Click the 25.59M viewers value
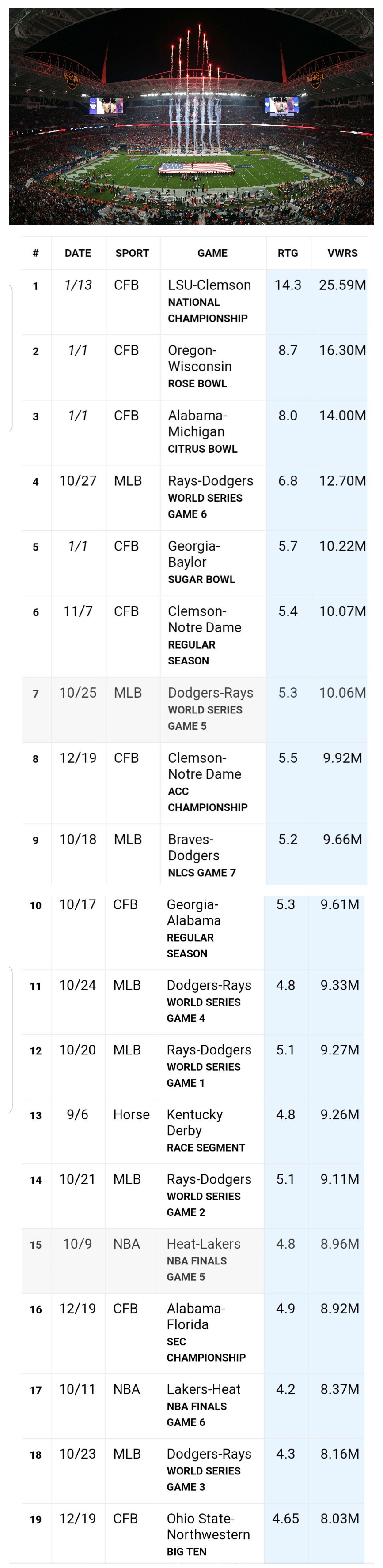The width and height of the screenshot is (383, 1568). [342, 285]
